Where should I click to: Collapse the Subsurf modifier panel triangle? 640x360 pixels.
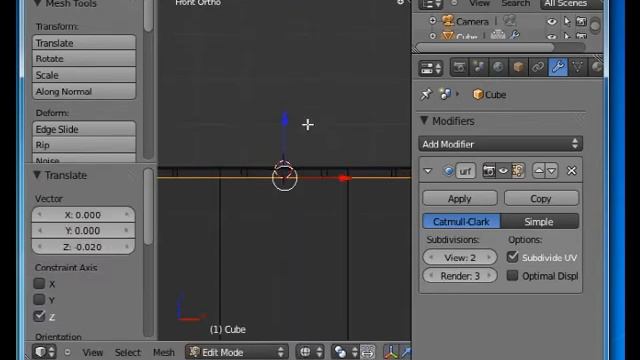(428, 171)
